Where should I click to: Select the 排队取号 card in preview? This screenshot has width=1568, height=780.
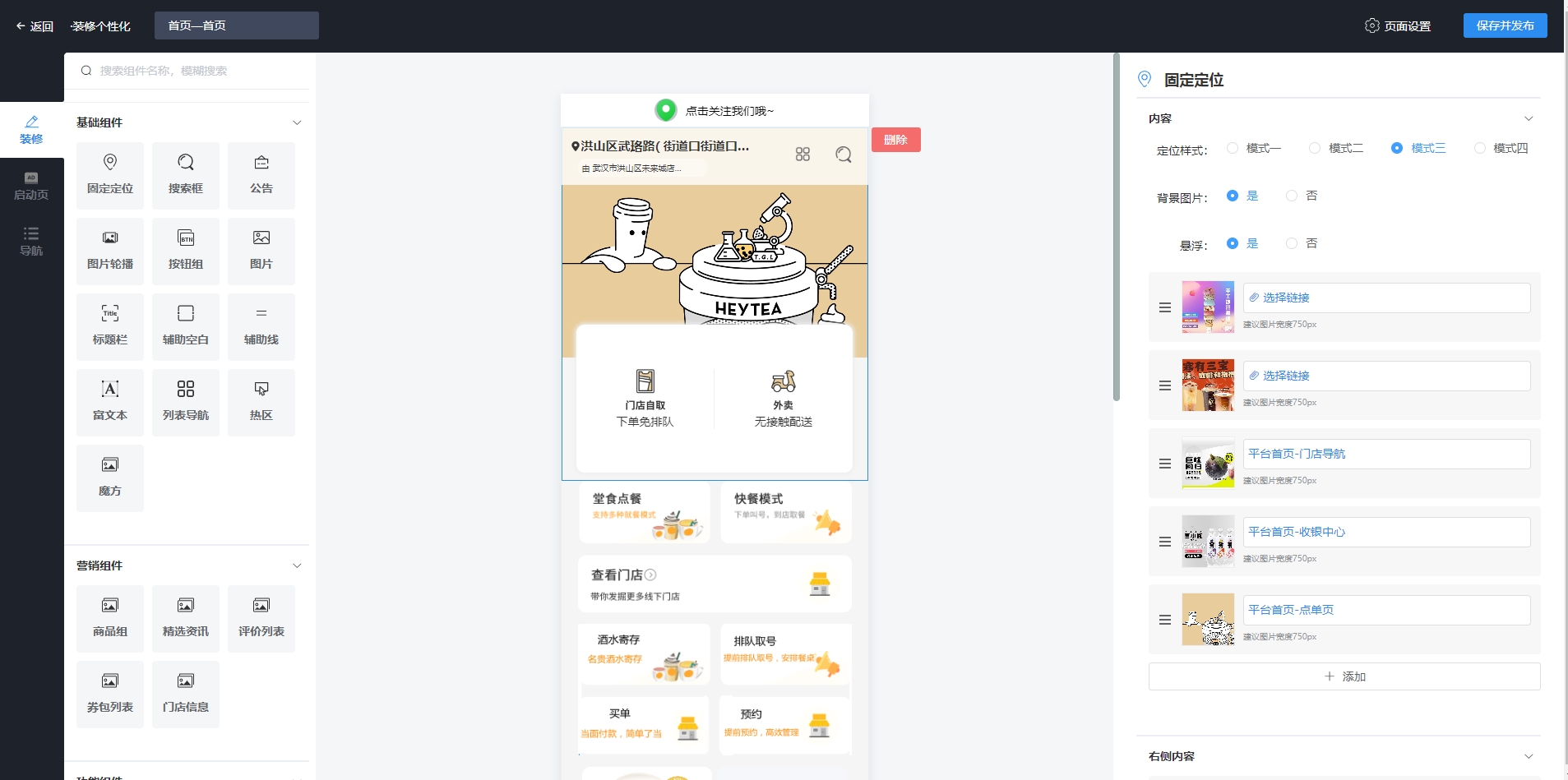point(786,653)
